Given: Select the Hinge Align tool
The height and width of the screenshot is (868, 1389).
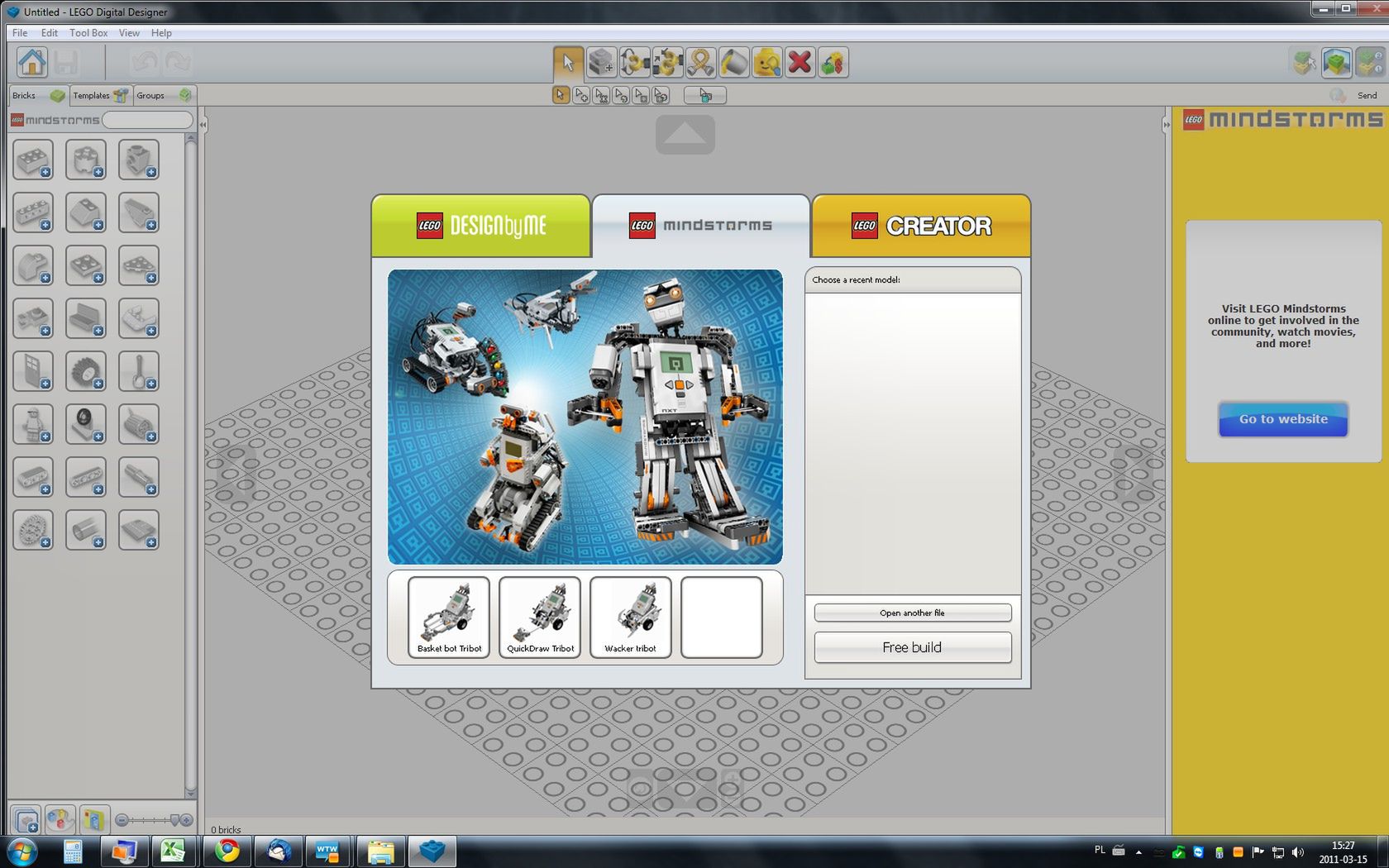Looking at the screenshot, I should (x=667, y=62).
